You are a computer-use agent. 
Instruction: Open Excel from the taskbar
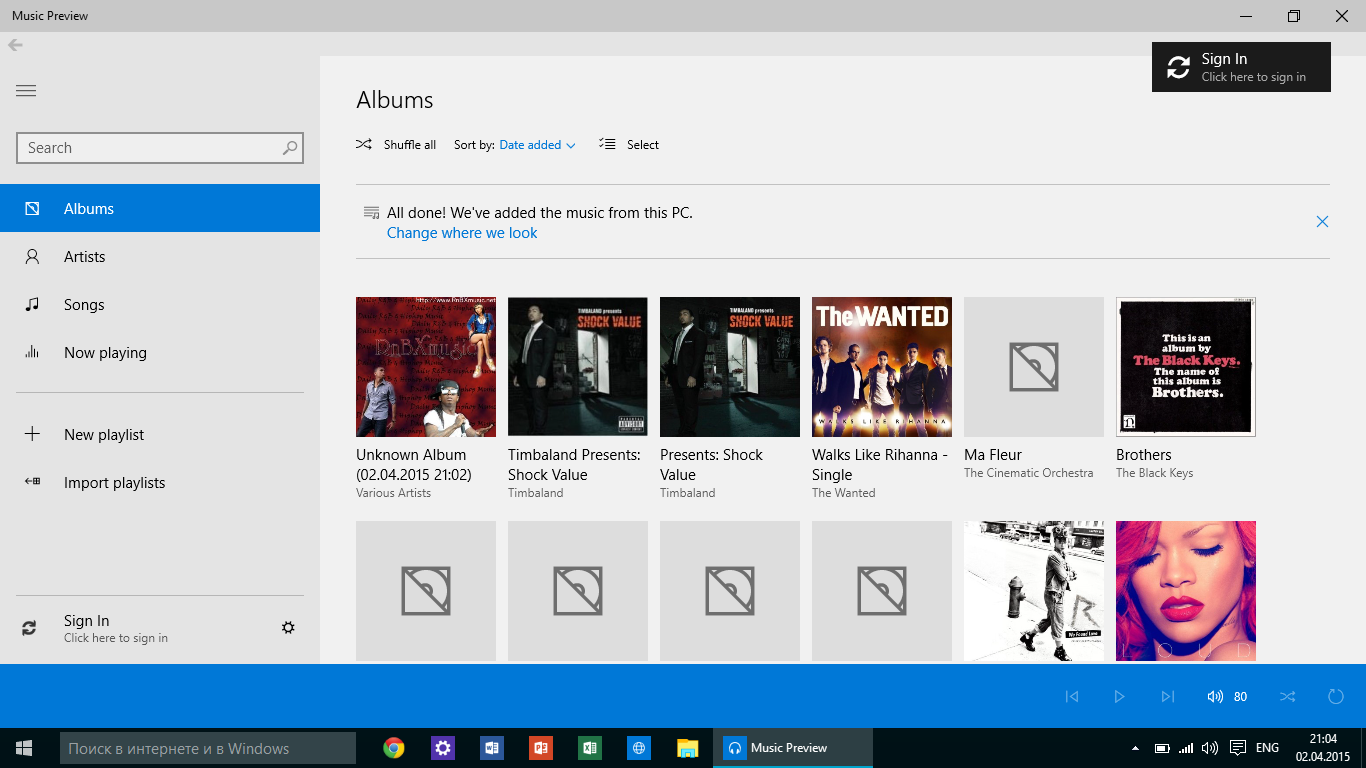[590, 748]
